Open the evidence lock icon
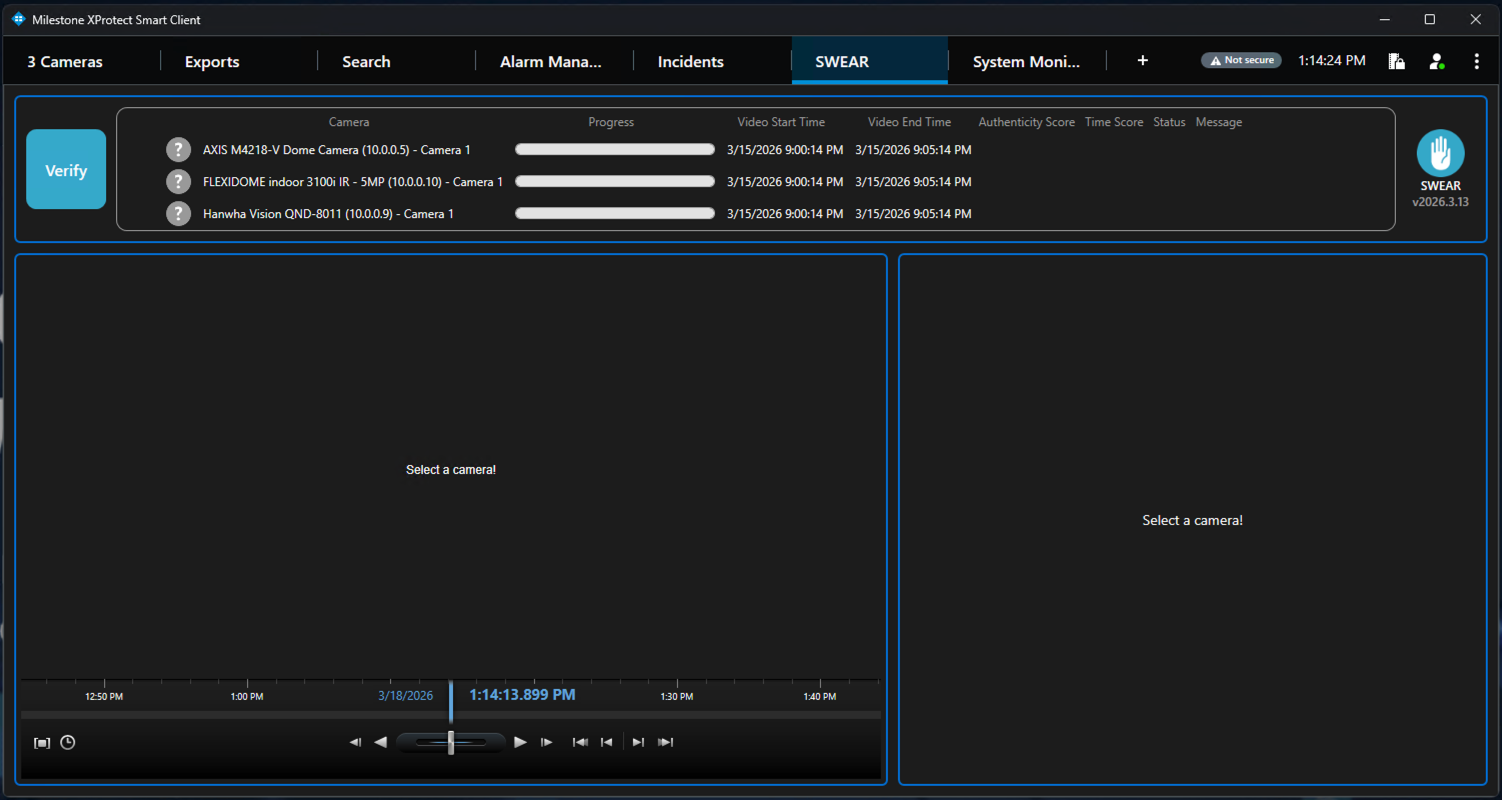 coord(1397,61)
